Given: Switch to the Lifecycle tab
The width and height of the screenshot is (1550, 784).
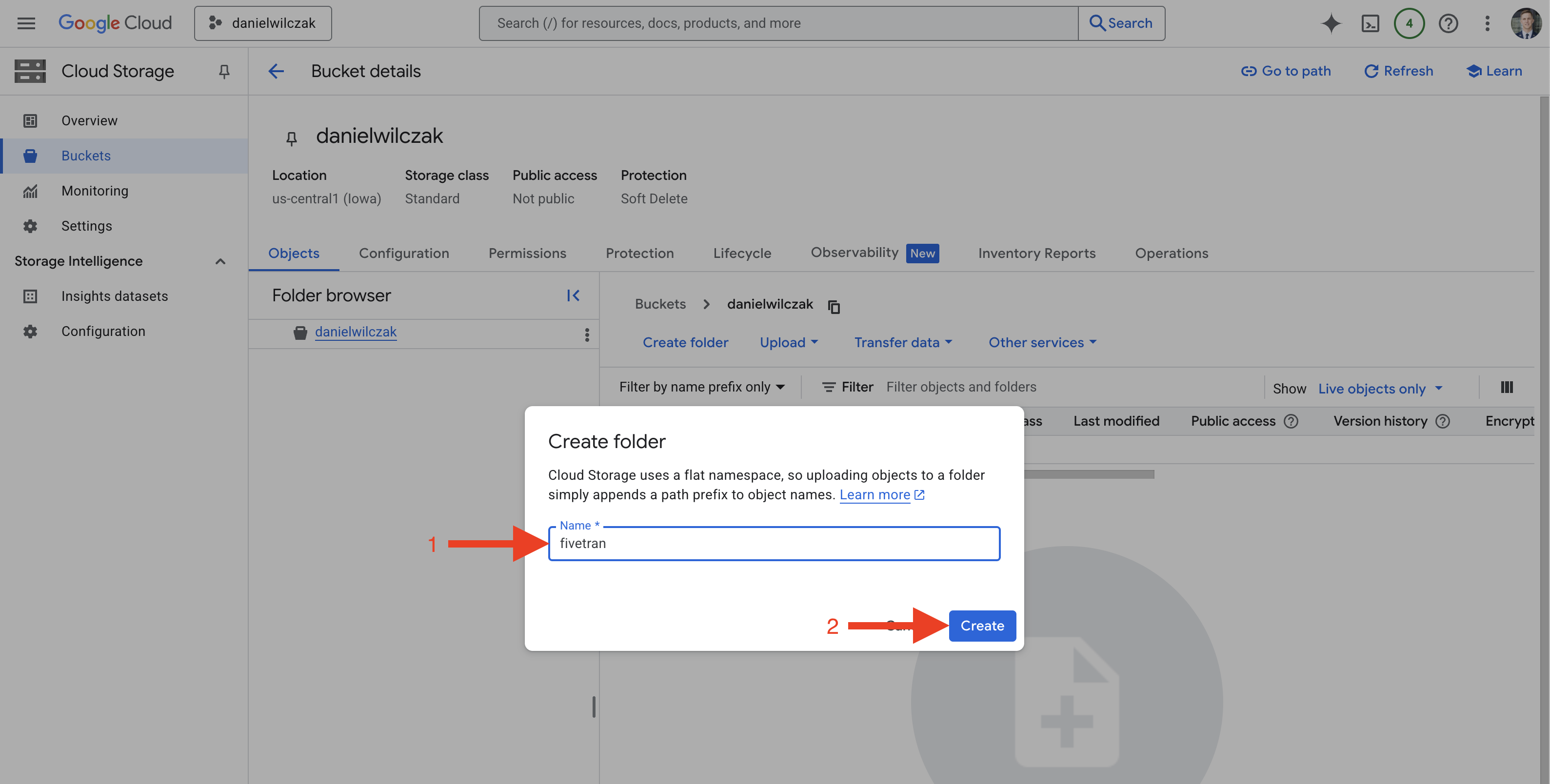Looking at the screenshot, I should pyautogui.click(x=742, y=254).
